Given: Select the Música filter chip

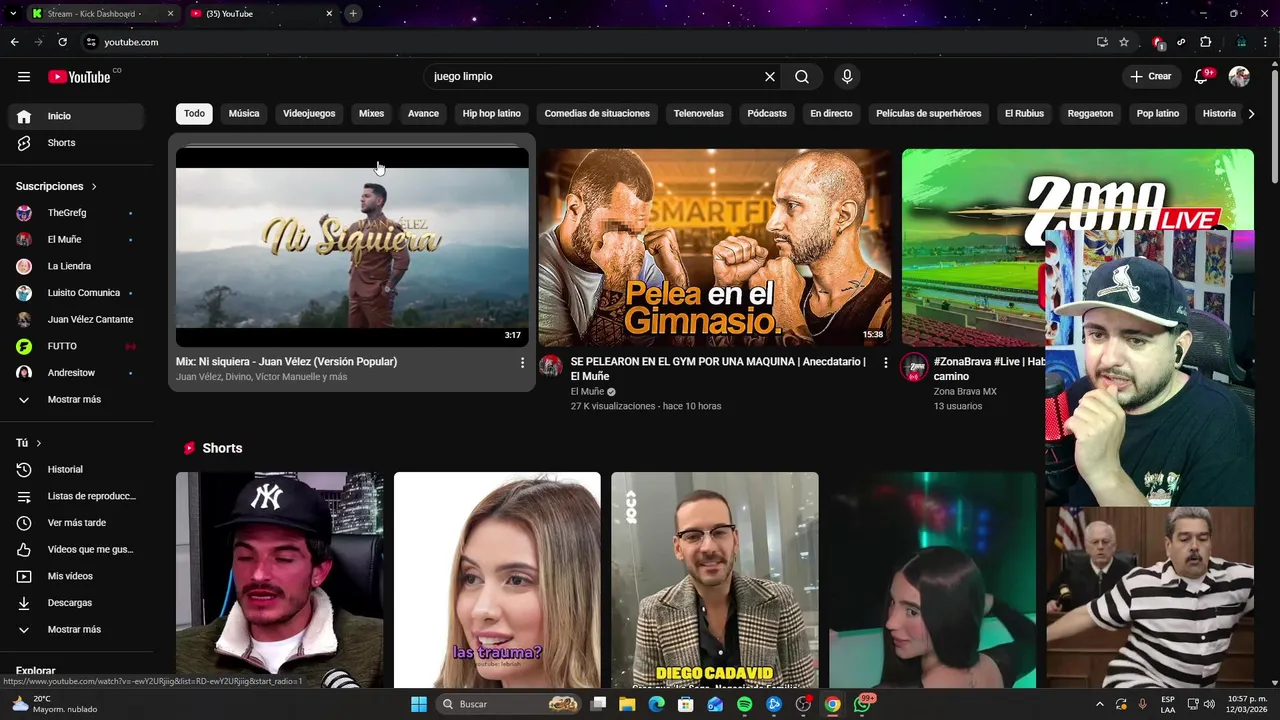Looking at the screenshot, I should 244,114.
